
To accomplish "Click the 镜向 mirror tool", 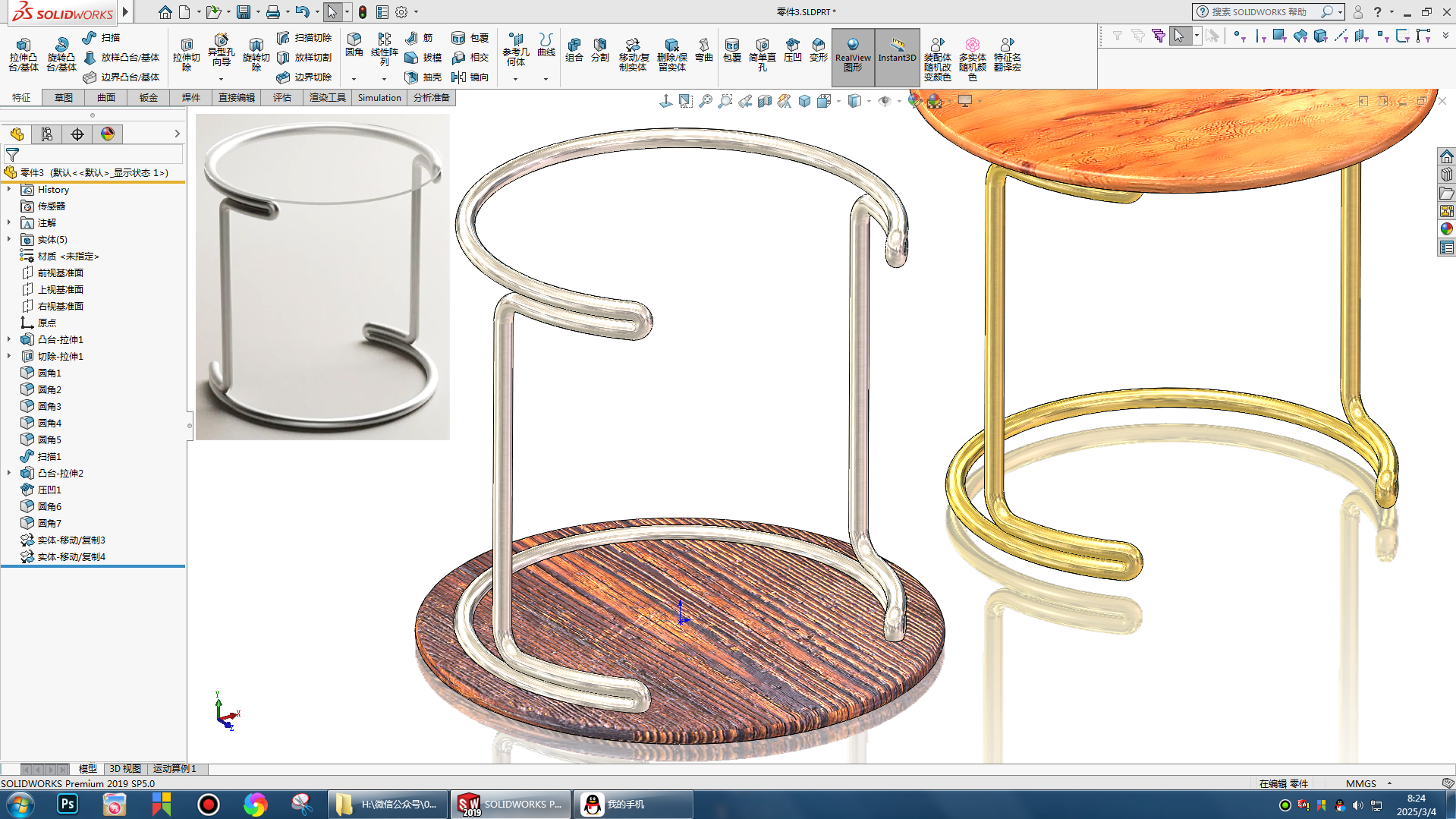I will pyautogui.click(x=470, y=77).
